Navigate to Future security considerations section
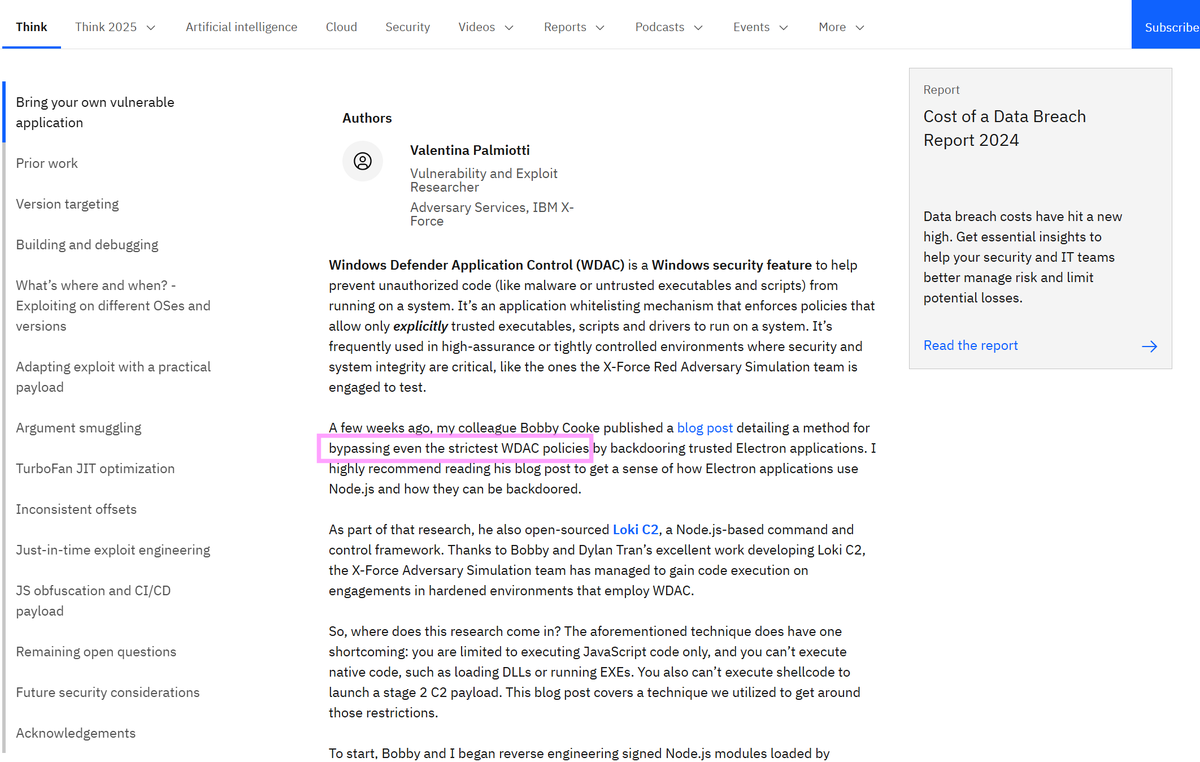This screenshot has height=762, width=1200. click(x=108, y=692)
